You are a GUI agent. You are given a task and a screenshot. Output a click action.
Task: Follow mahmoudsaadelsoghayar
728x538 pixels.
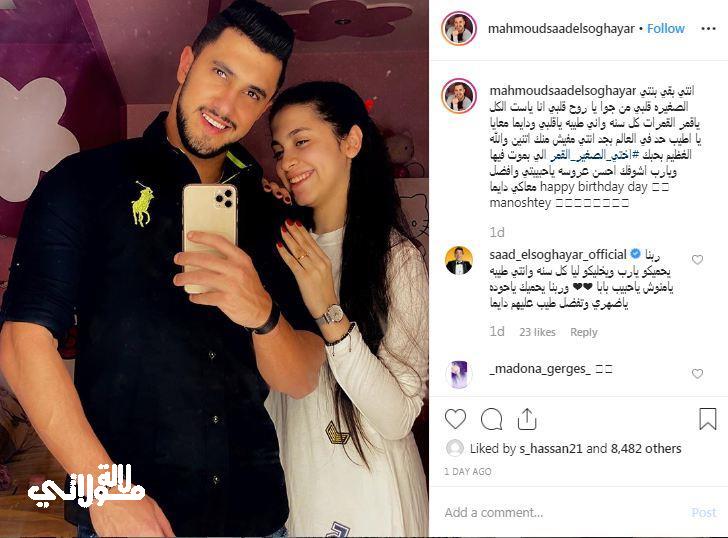click(x=666, y=29)
